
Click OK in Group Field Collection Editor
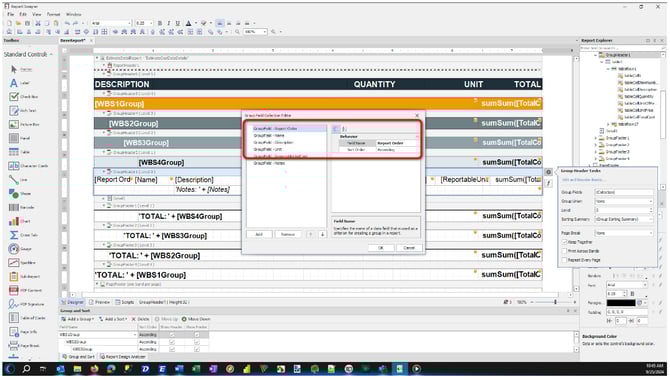(380, 248)
